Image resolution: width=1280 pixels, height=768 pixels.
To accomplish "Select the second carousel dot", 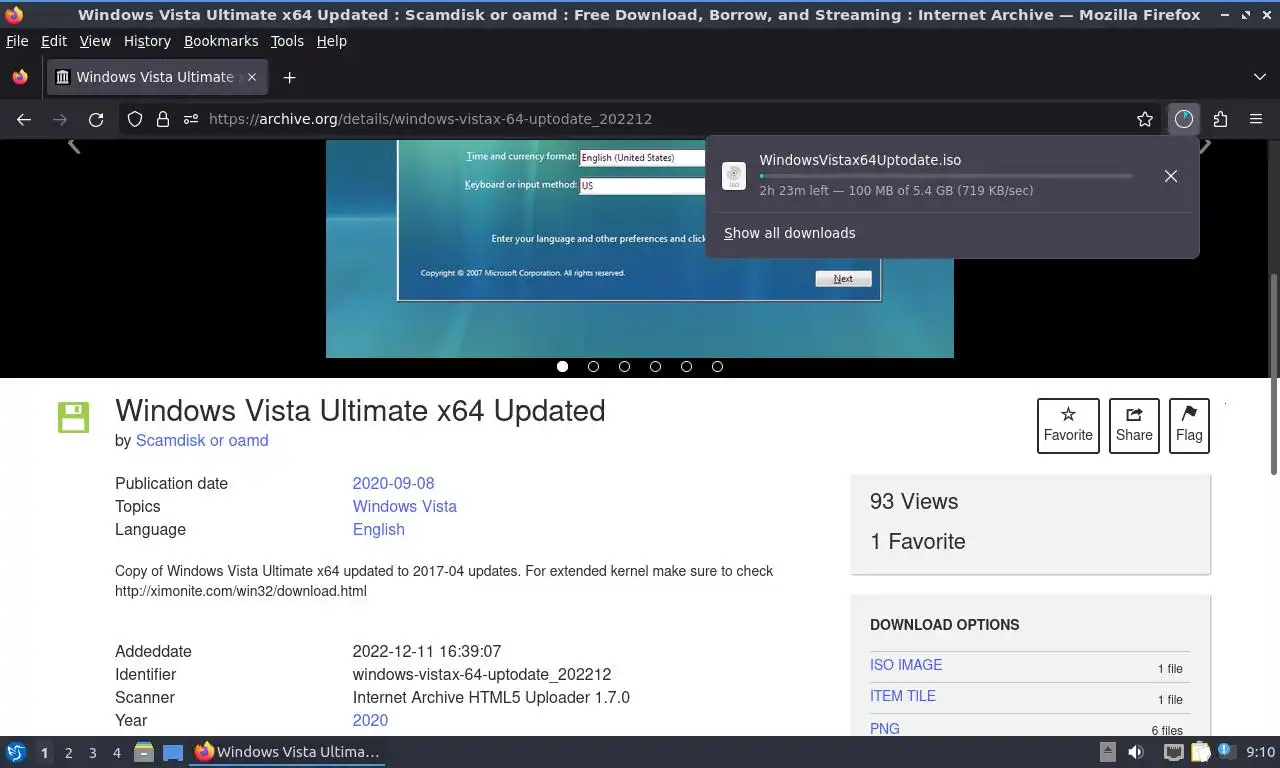I will pos(593,367).
